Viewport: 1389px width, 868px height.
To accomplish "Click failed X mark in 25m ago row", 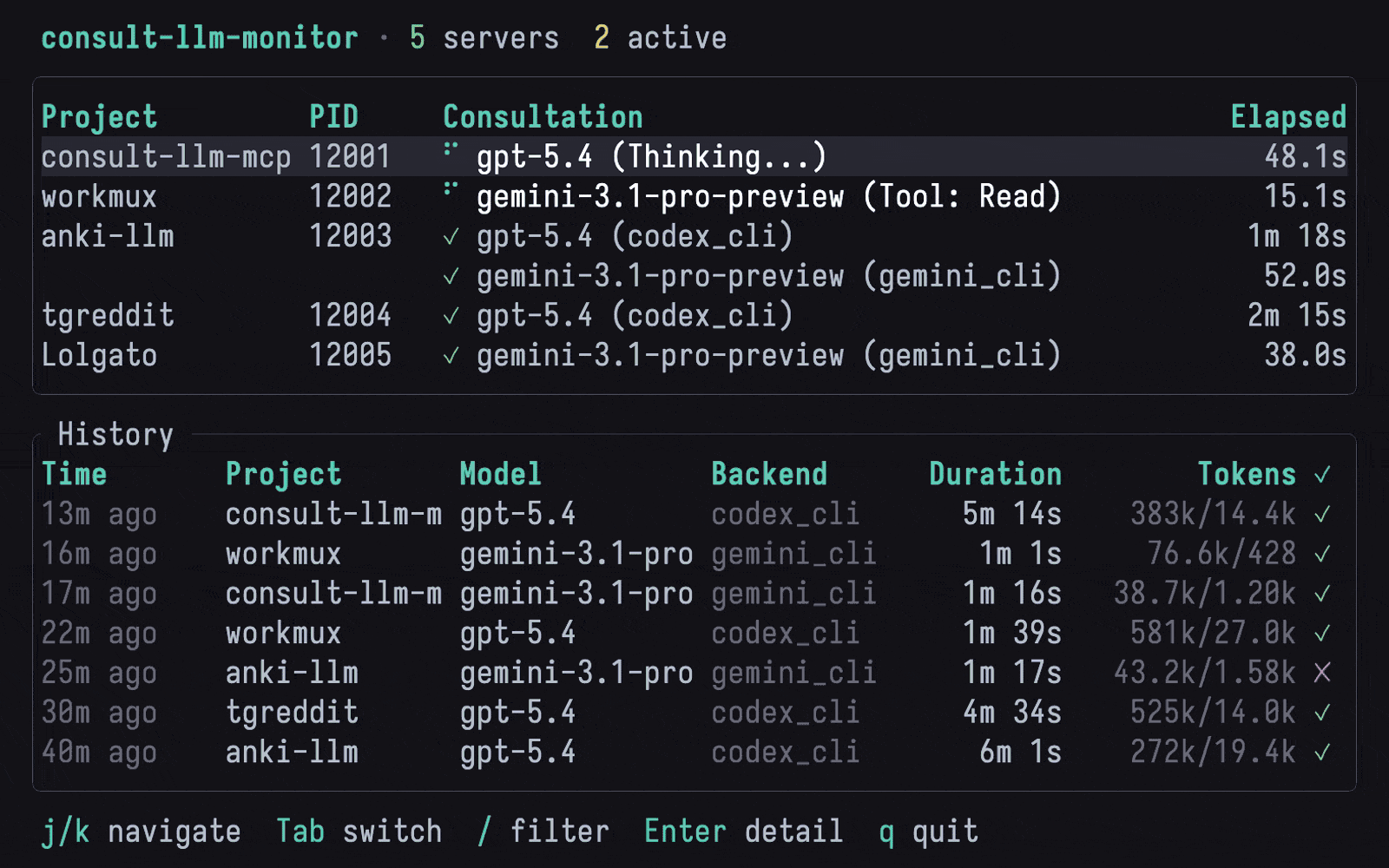I will point(1322,673).
